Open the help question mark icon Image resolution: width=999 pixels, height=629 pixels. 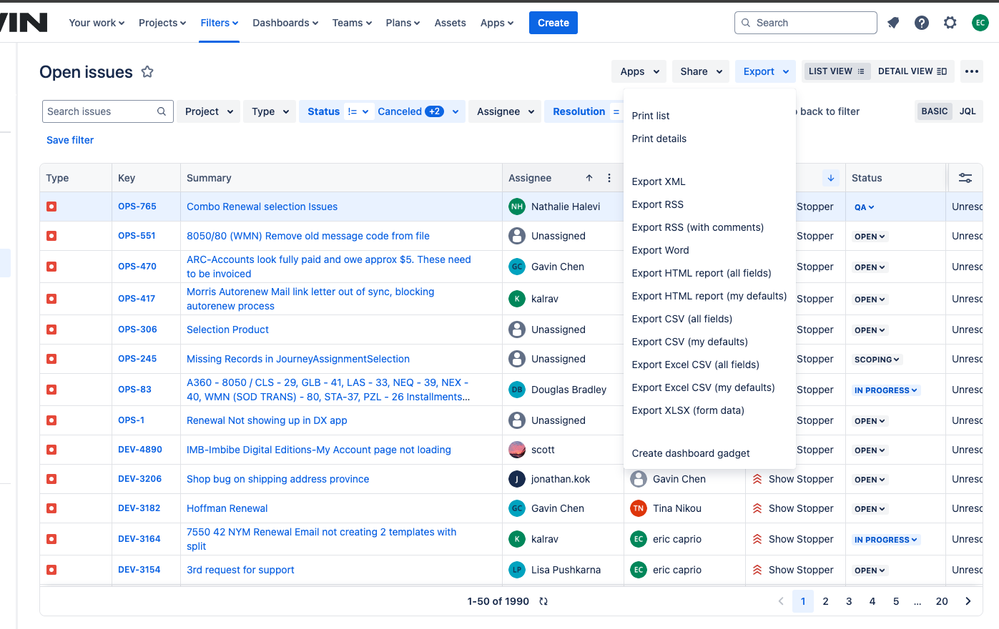[x=921, y=23]
